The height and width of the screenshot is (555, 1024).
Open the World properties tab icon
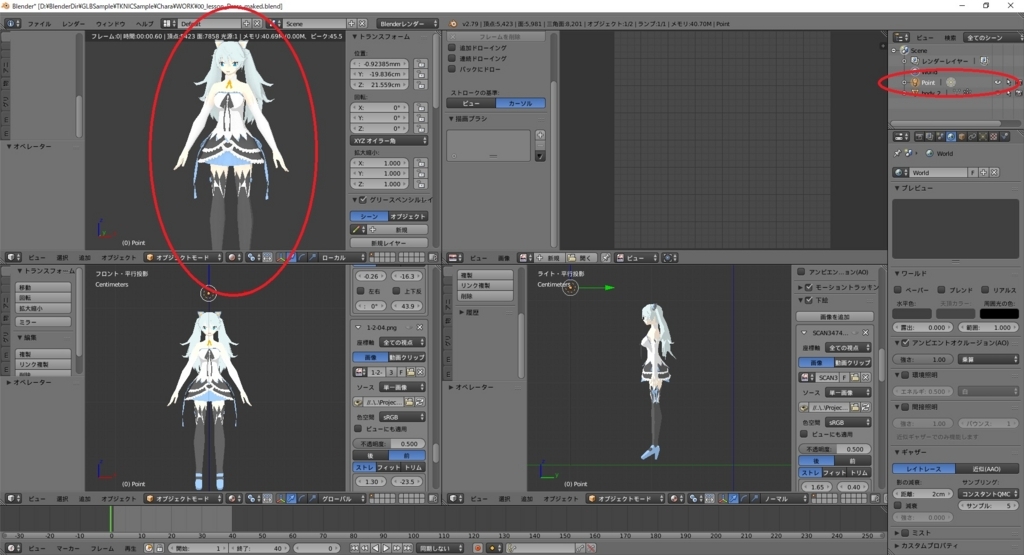coord(951,136)
